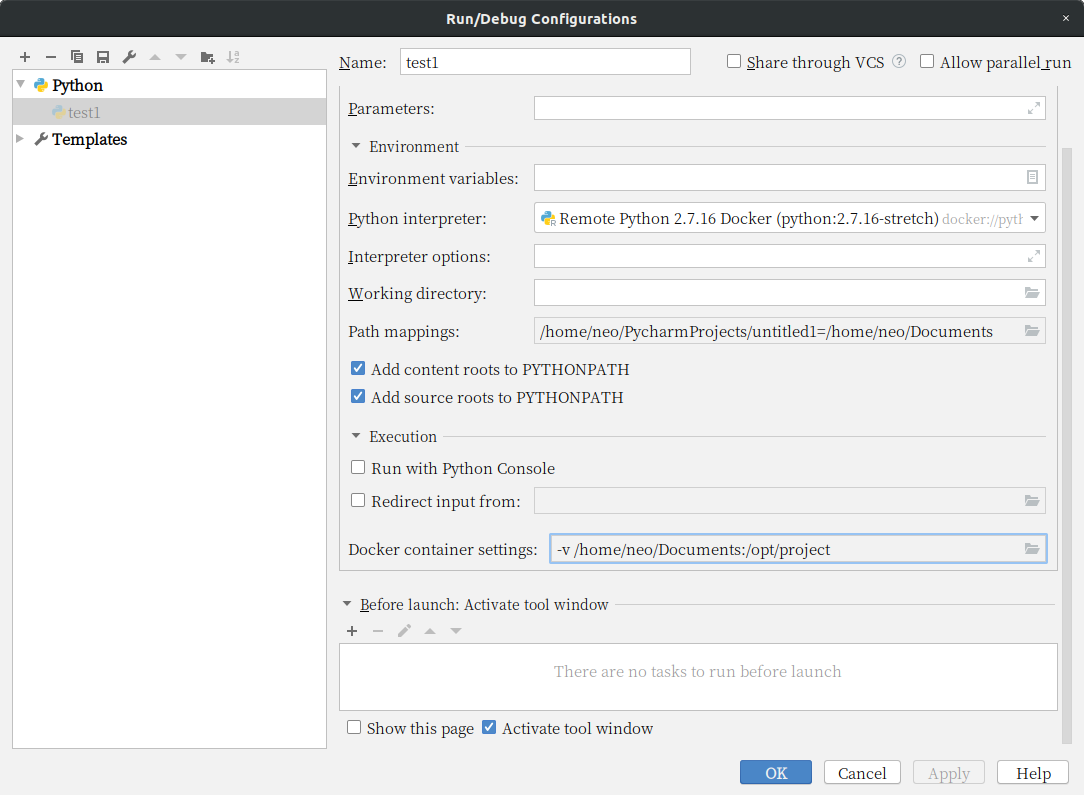
Task: Click the Cancel button
Action: click(x=862, y=773)
